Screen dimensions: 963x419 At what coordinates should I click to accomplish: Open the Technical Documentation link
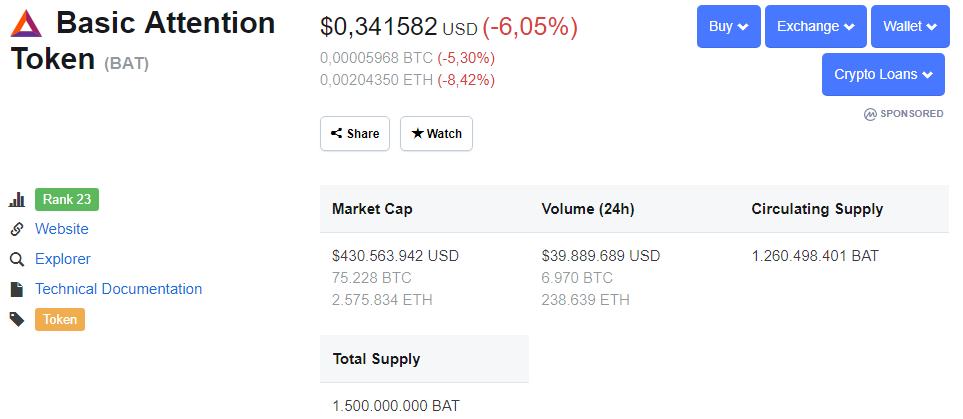tap(119, 289)
